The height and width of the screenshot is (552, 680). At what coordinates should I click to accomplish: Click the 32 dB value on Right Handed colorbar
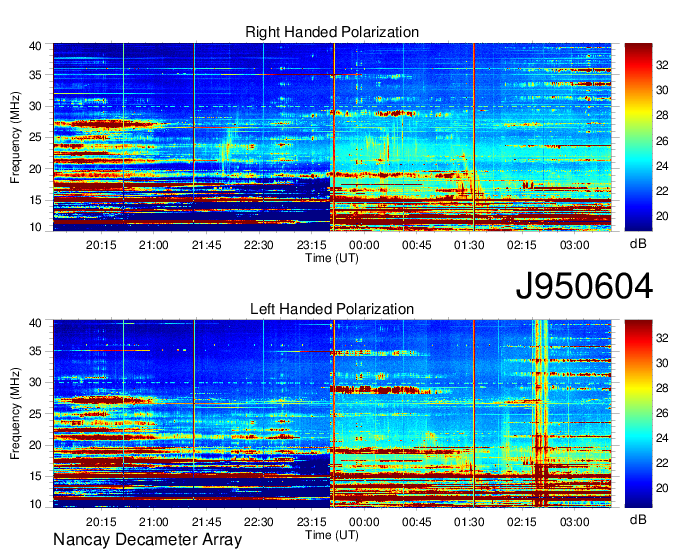[662, 65]
